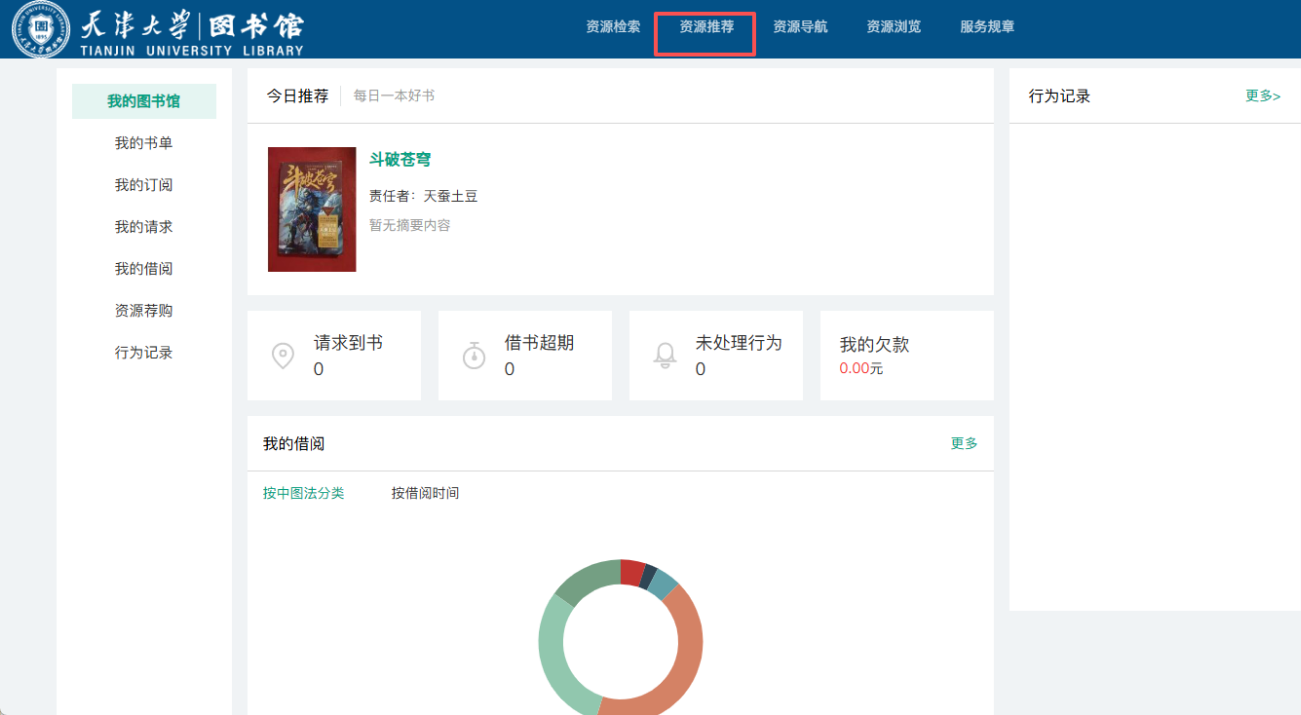Click the Tianjin University Library logo
1301x715 pixels.
158,29
